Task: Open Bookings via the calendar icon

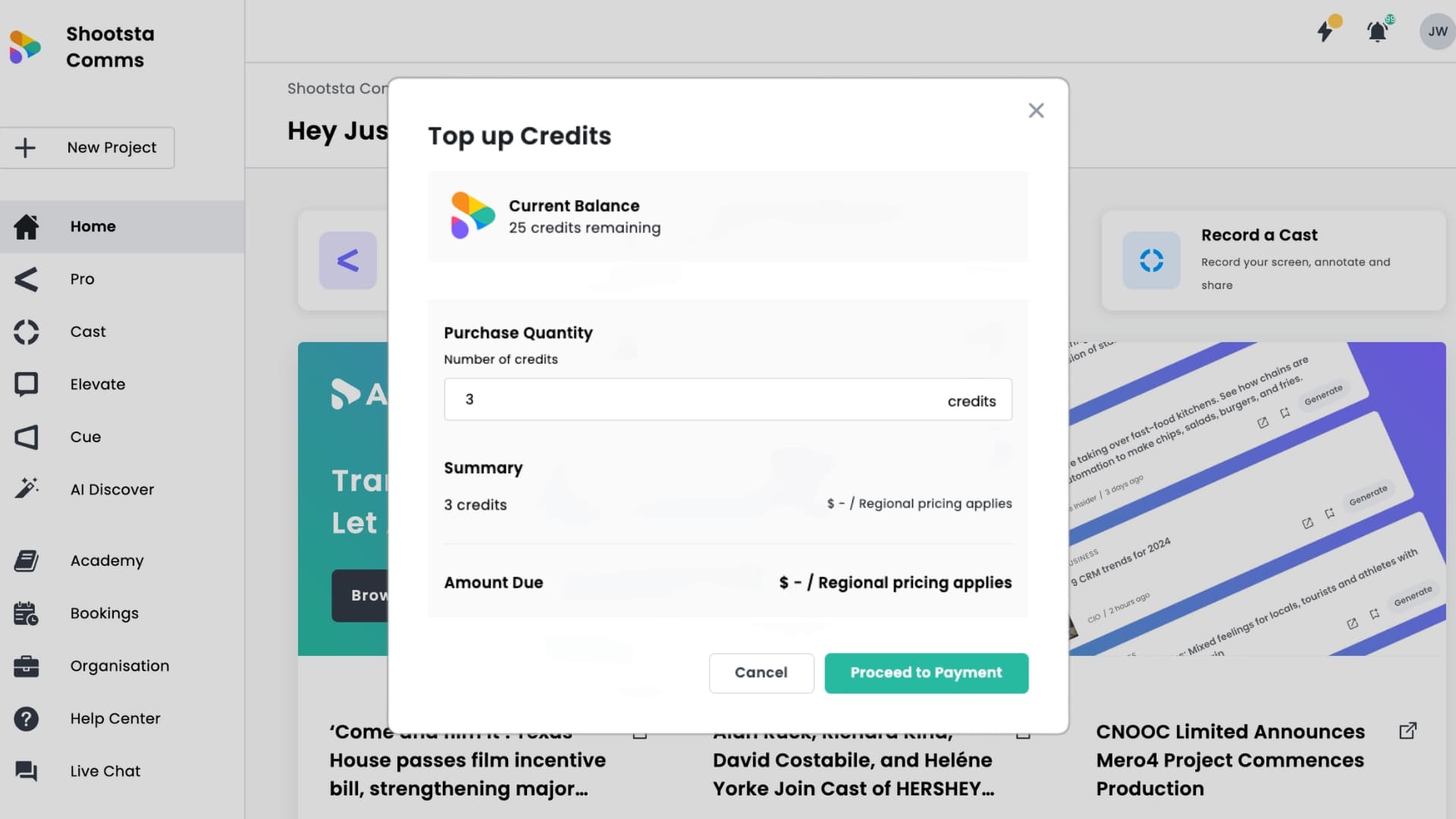Action: pyautogui.click(x=27, y=613)
